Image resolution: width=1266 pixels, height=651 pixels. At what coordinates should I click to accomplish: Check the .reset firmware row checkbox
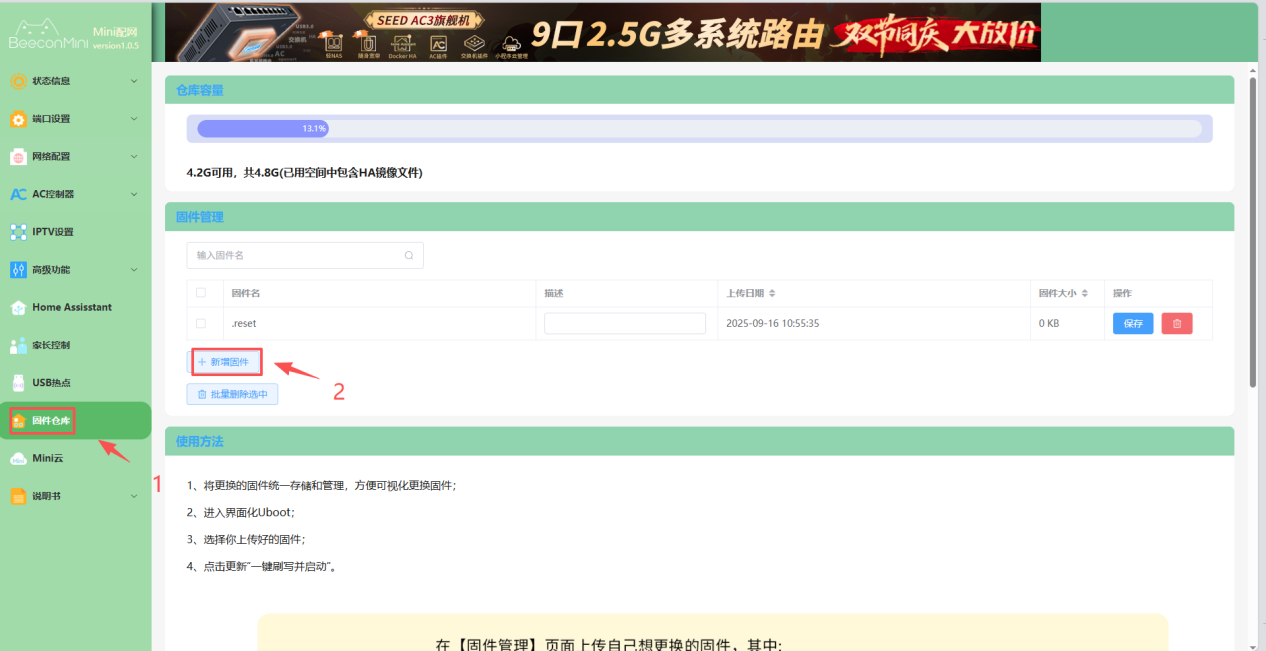click(201, 324)
